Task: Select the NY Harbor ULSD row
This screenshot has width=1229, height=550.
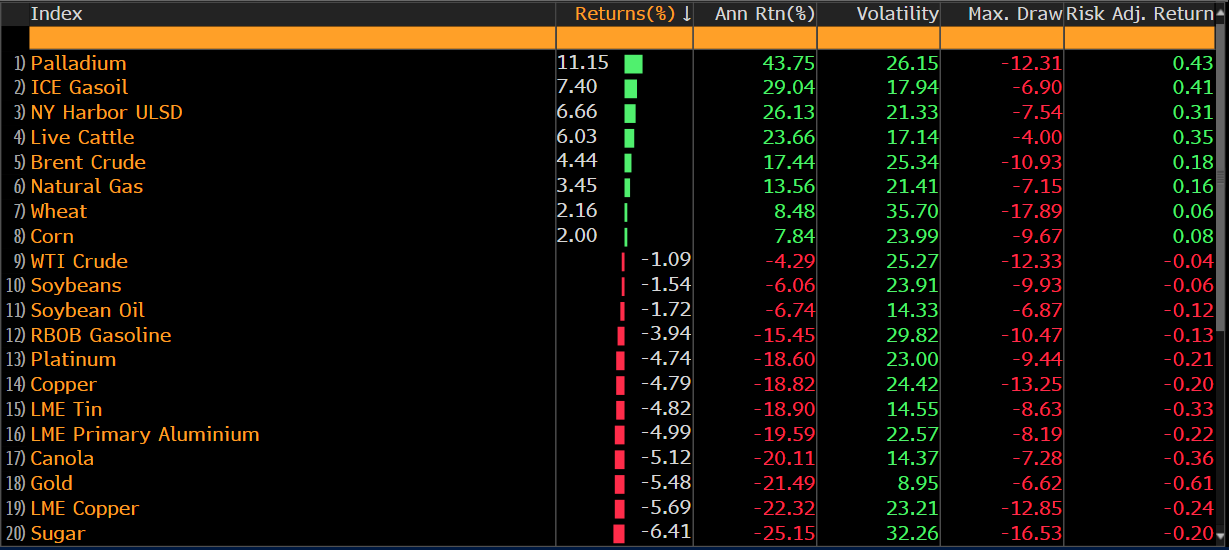Action: coord(608,112)
